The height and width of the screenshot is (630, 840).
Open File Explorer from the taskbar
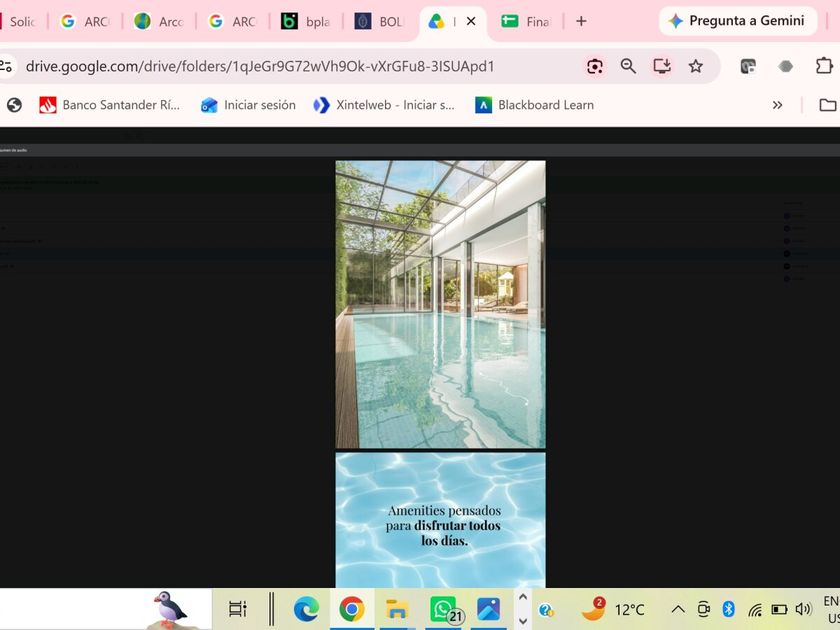click(x=396, y=610)
